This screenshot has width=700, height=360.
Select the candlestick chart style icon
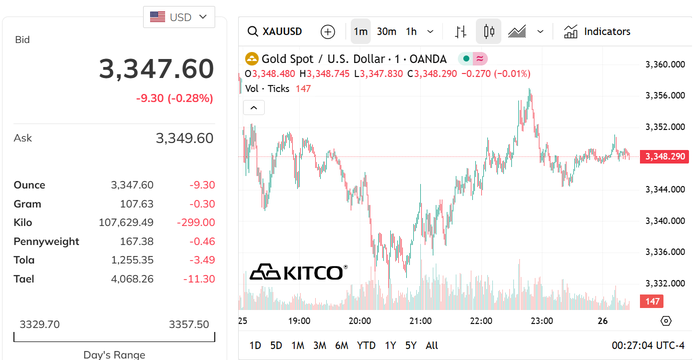(x=488, y=31)
